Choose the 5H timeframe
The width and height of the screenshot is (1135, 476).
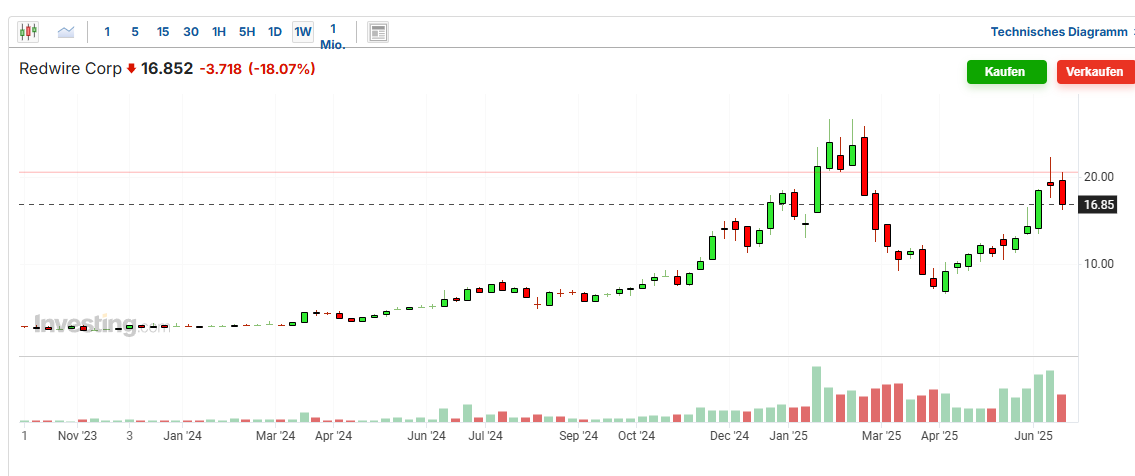coord(247,32)
